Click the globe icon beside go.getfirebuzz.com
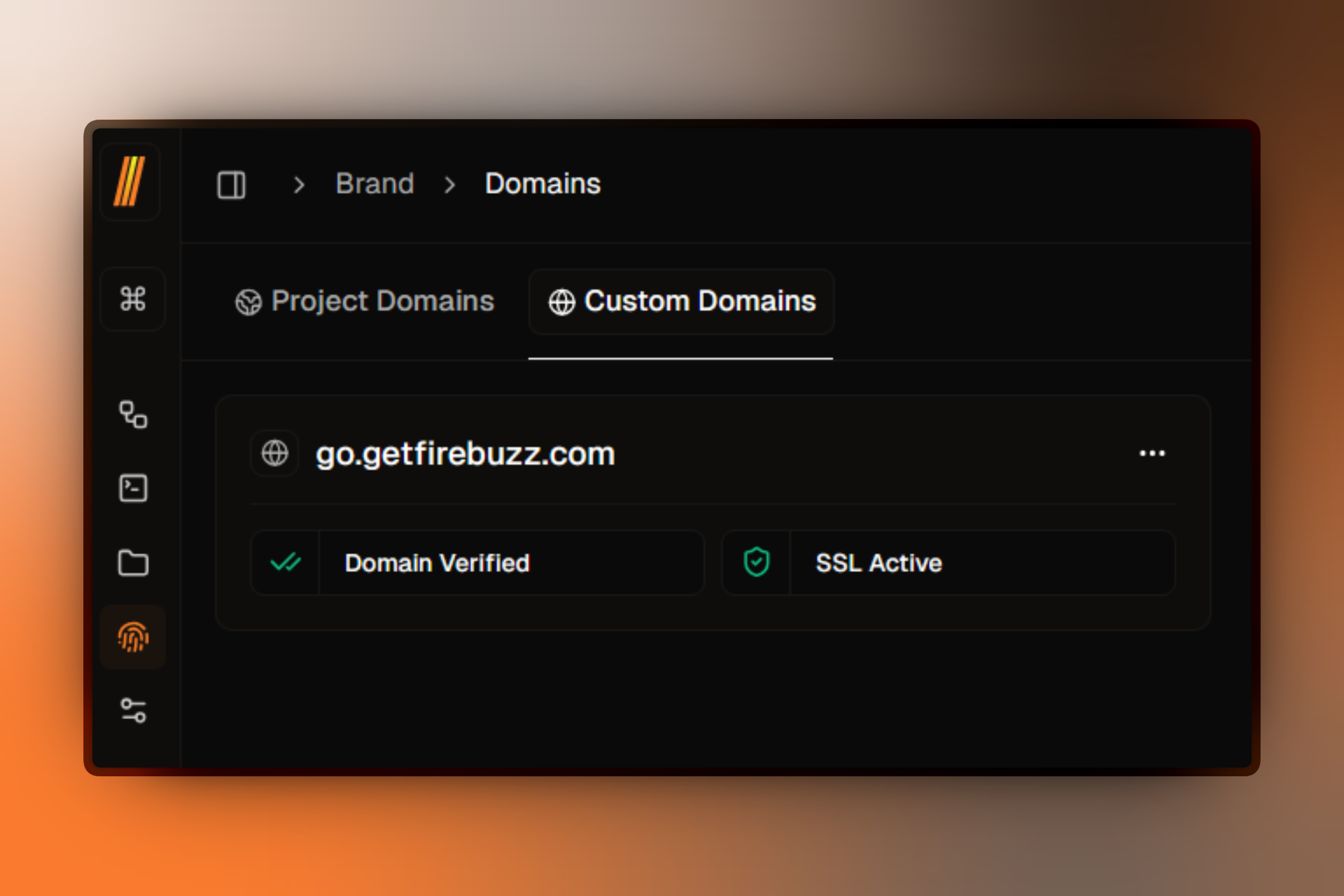This screenshot has width=1344, height=896. (x=274, y=453)
